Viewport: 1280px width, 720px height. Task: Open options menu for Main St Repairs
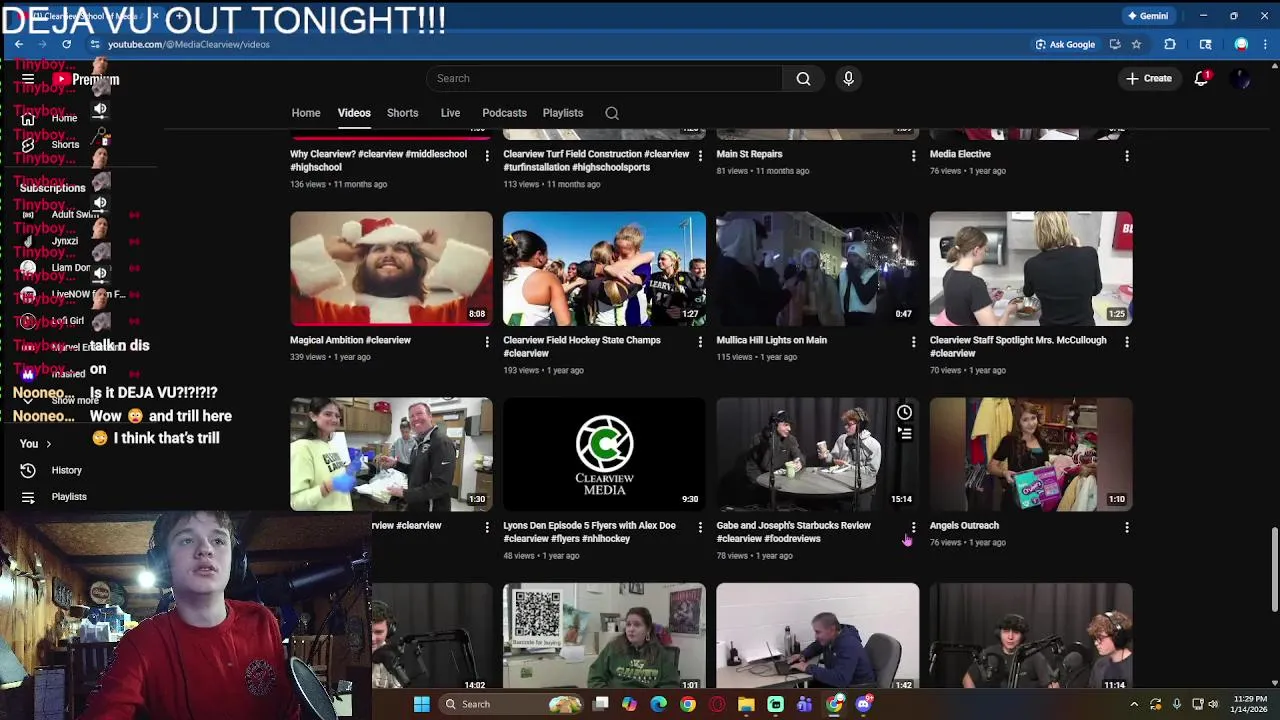pos(913,156)
